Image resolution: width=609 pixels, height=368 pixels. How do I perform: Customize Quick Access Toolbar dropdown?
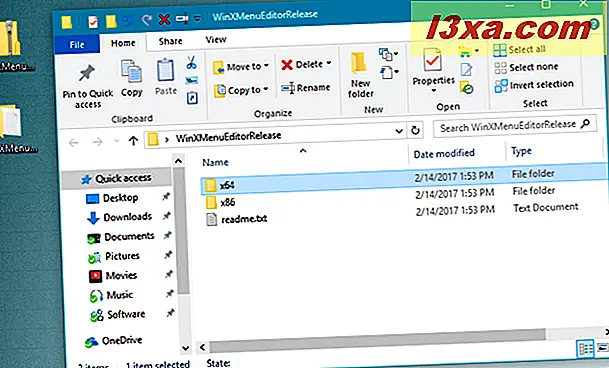click(197, 18)
